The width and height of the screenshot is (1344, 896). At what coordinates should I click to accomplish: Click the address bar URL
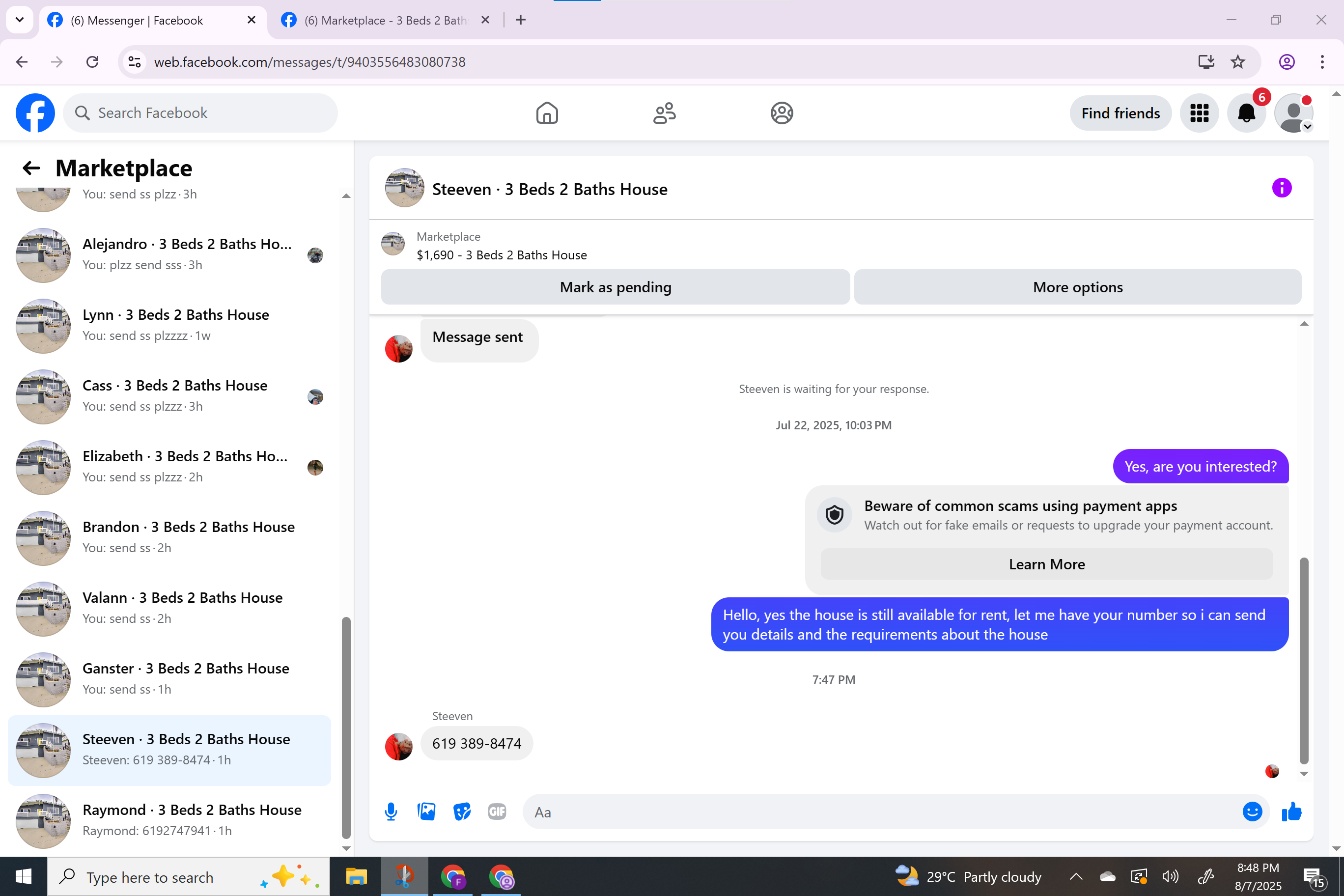[309, 62]
